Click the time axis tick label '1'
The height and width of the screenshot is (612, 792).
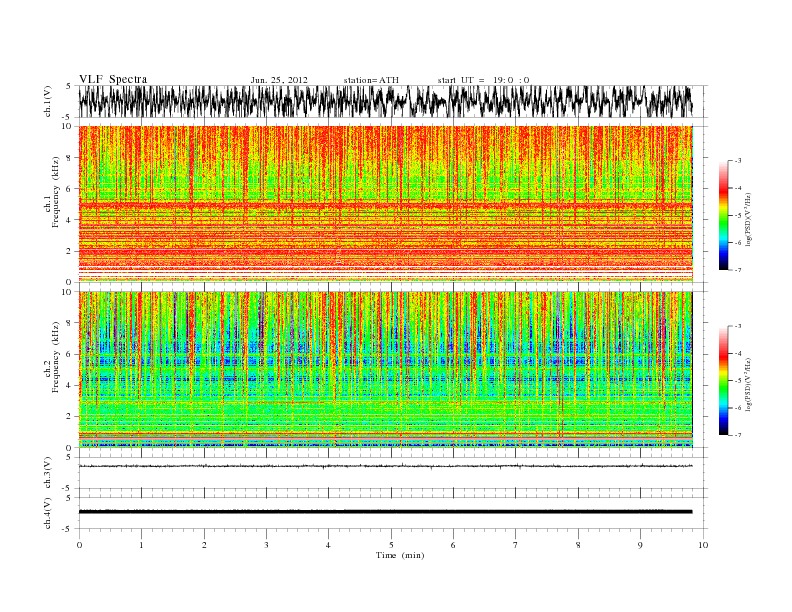coord(141,545)
